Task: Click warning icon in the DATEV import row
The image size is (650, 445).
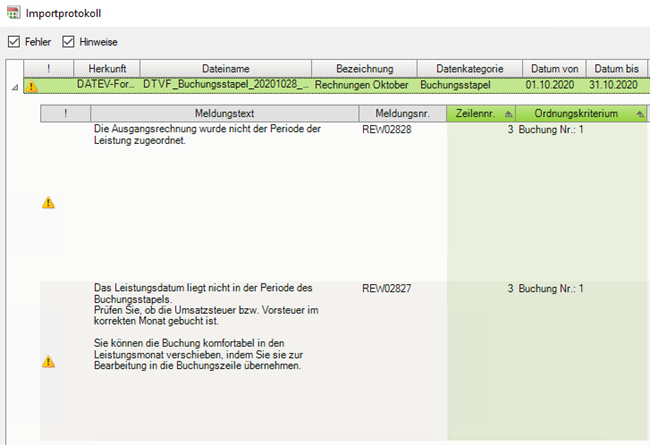Action: coord(31,86)
